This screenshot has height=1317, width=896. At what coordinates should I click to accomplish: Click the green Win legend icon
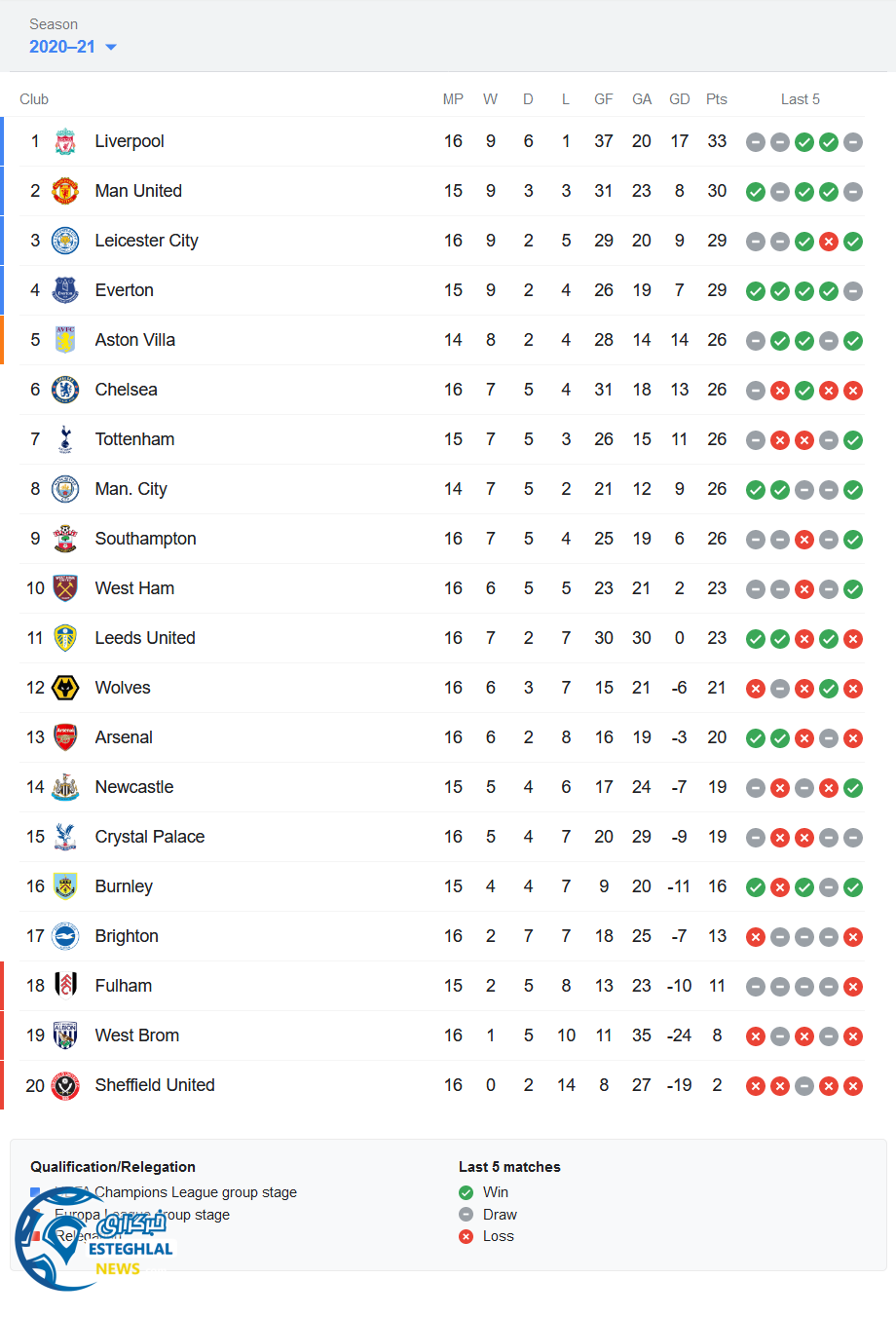tap(467, 1192)
